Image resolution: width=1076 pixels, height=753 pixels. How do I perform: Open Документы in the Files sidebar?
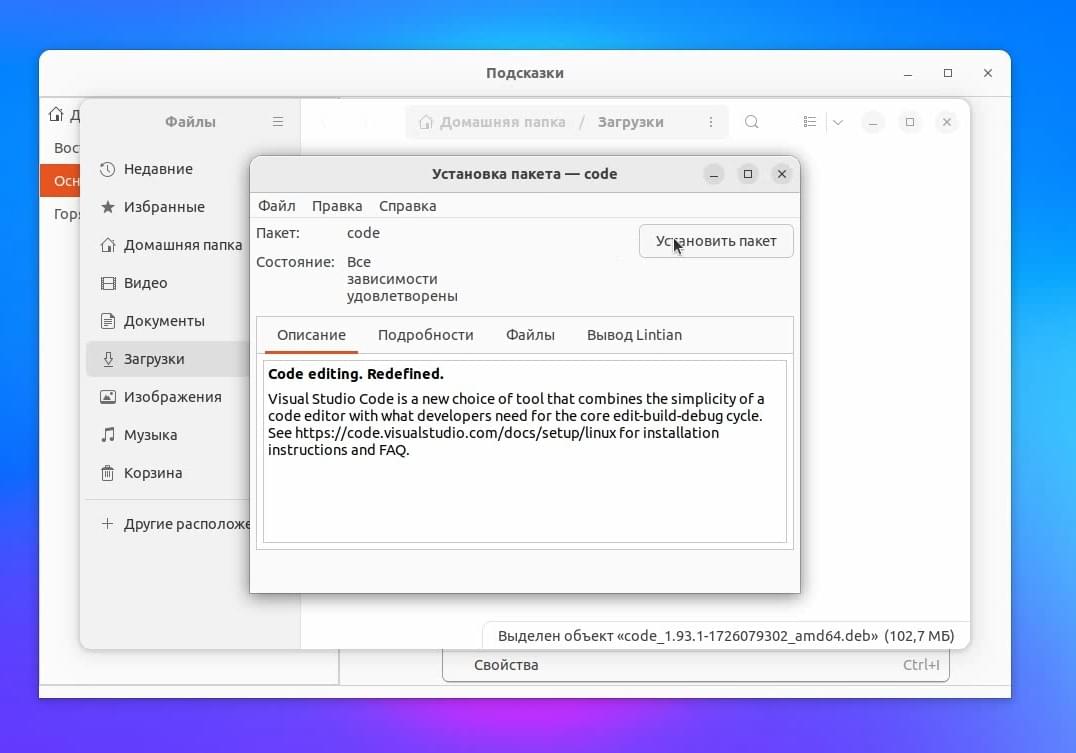point(168,321)
